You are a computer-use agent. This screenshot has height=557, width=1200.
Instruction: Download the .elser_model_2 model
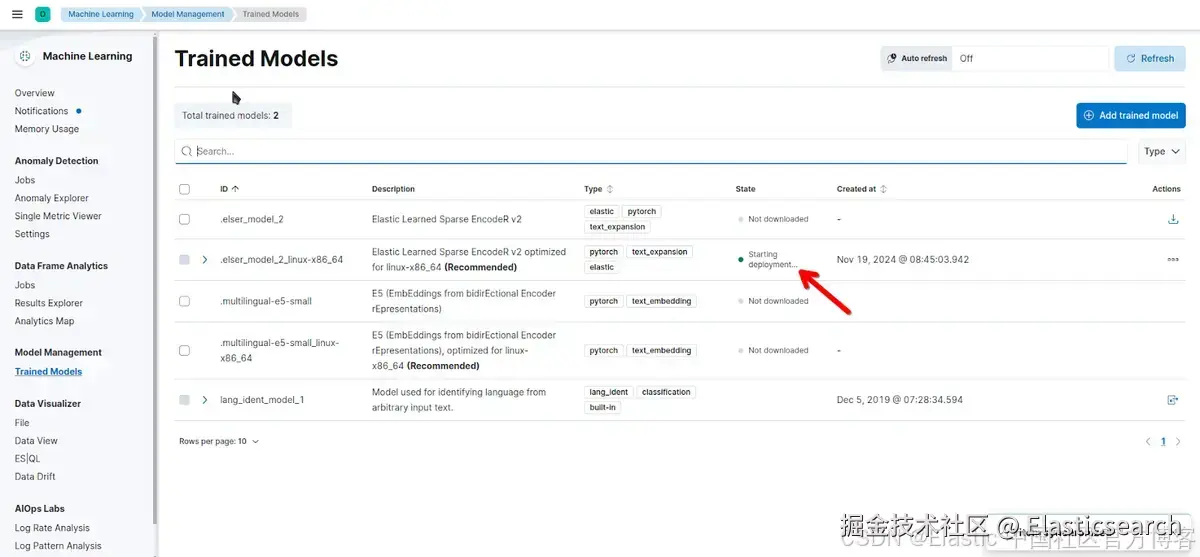click(1173, 219)
